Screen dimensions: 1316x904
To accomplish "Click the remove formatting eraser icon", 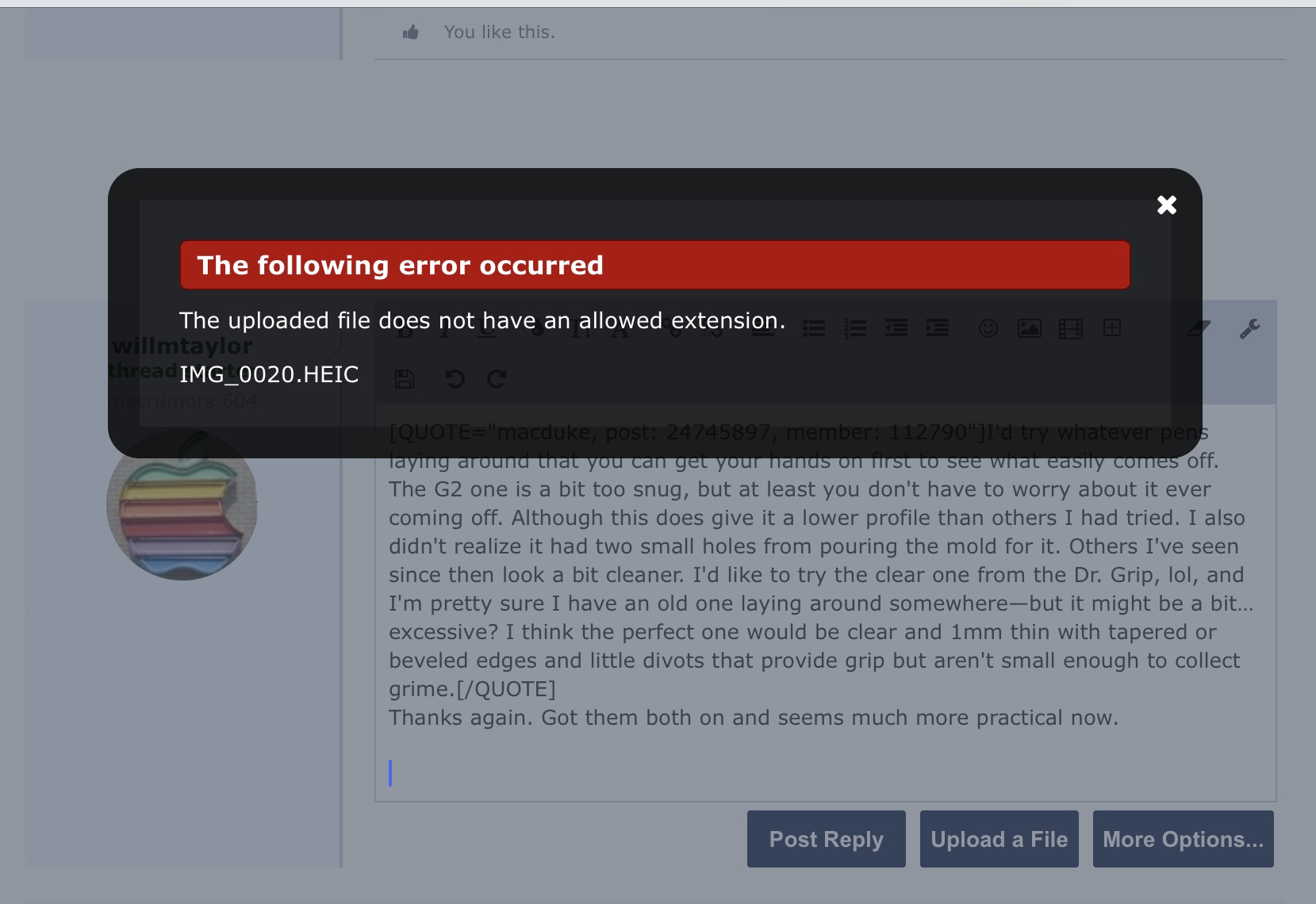I will coord(1199,328).
